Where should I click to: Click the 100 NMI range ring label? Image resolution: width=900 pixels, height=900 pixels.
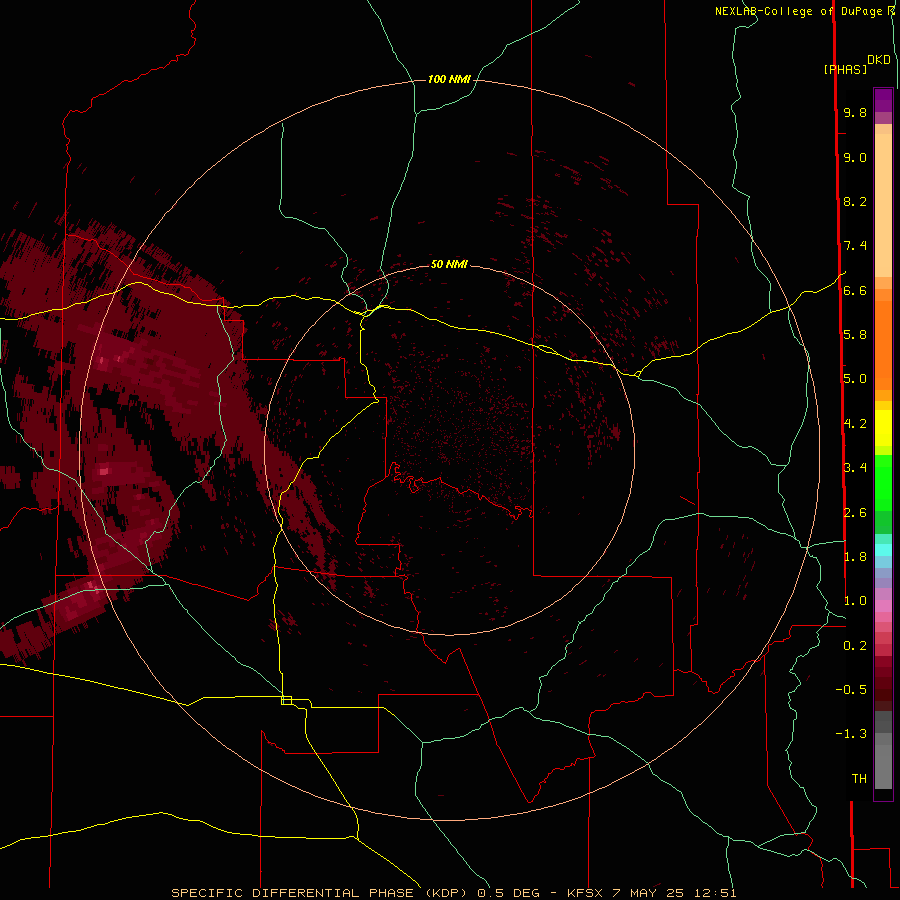click(x=449, y=79)
